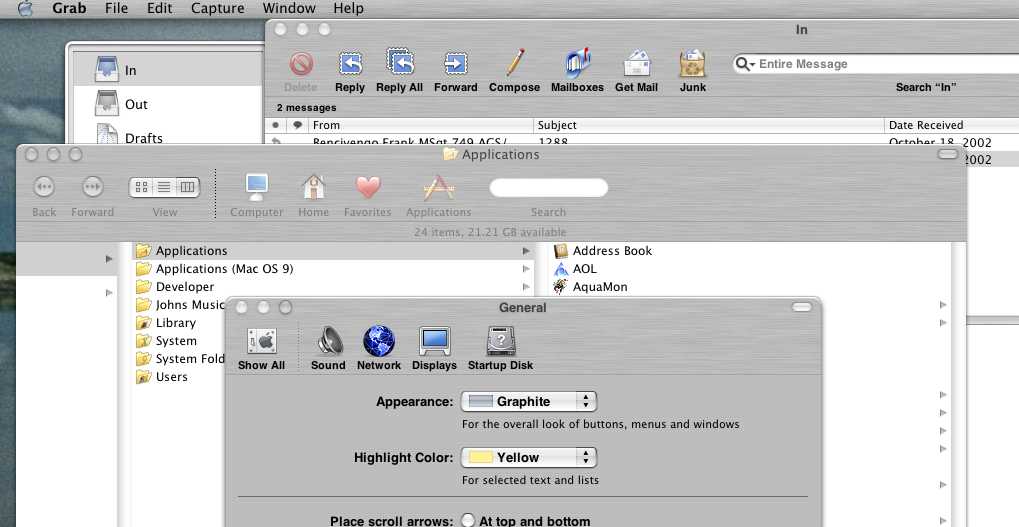Expand the Applications folder arrow in Finder column

point(526,251)
